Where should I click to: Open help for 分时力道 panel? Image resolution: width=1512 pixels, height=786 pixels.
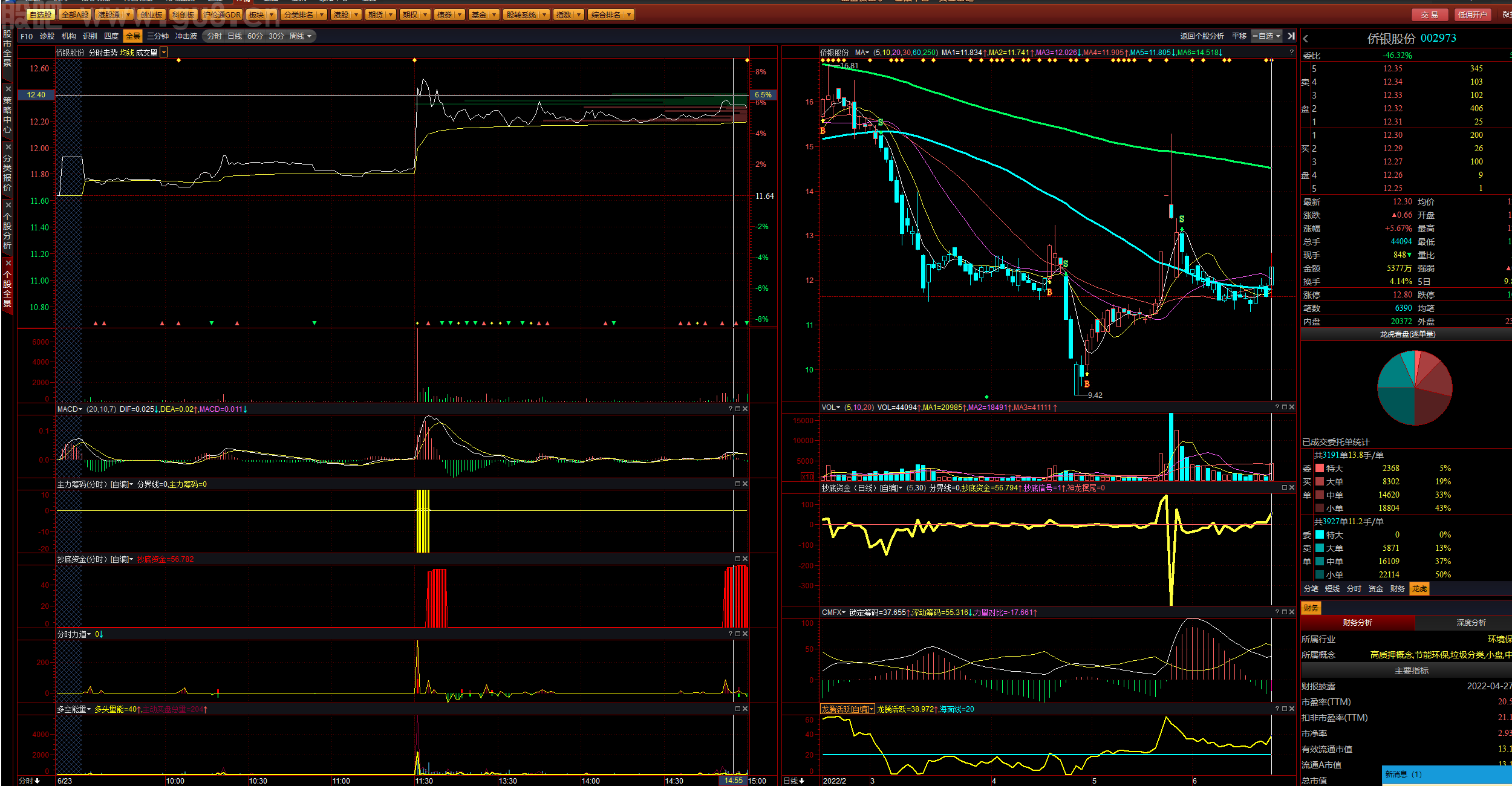click(x=731, y=634)
